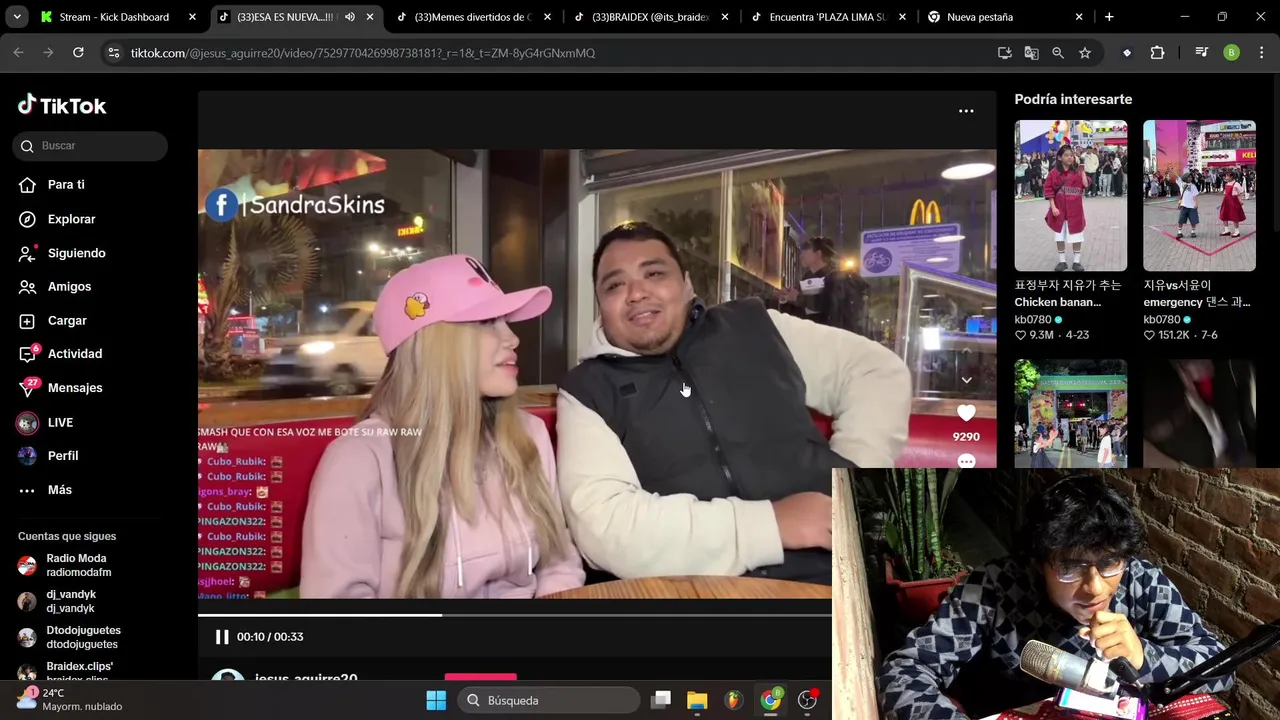Open media control button in toolbar
1280x720 pixels.
click(1202, 53)
